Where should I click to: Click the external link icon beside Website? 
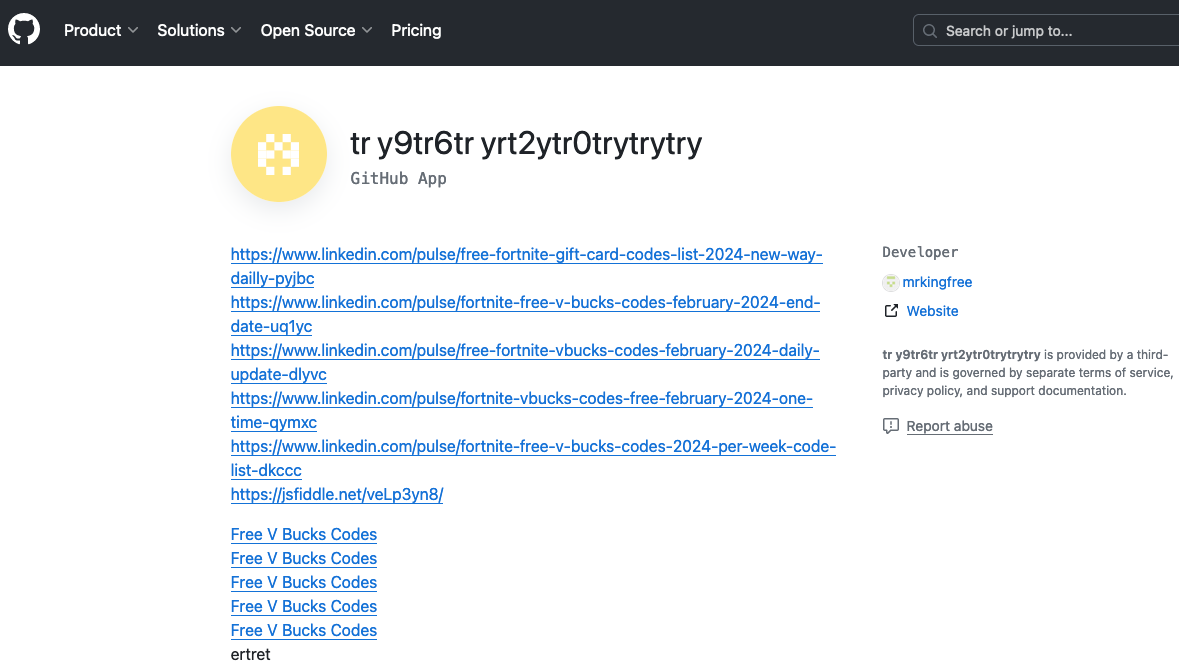click(891, 311)
